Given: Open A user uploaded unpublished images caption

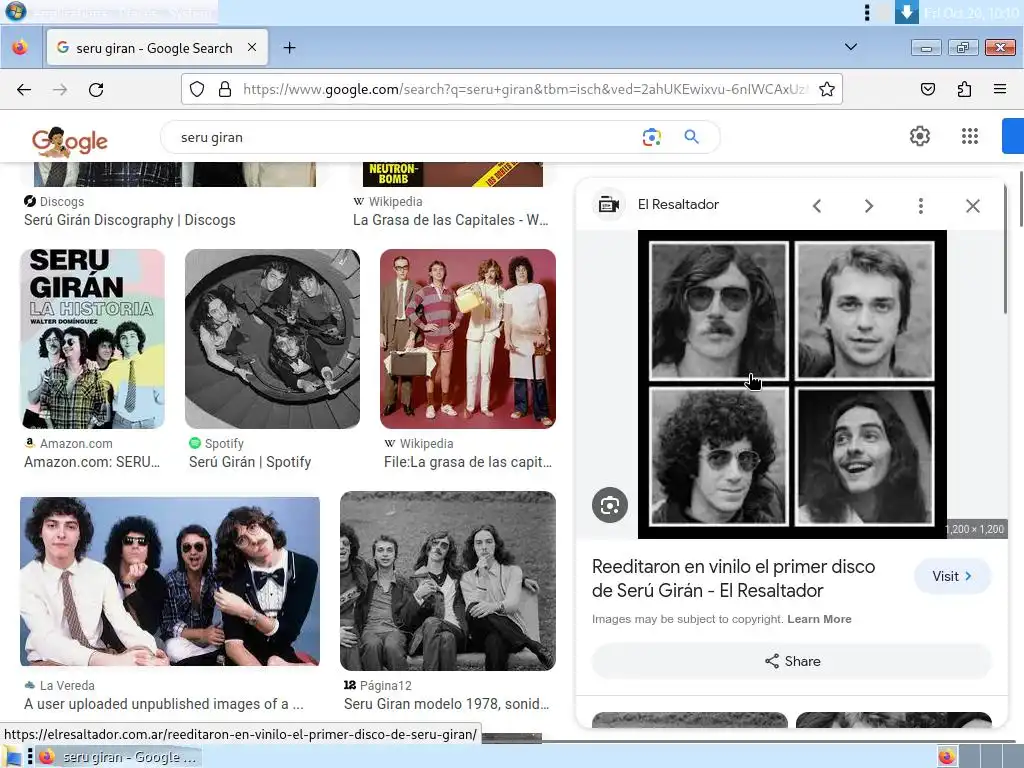Looking at the screenshot, I should click(x=163, y=704).
